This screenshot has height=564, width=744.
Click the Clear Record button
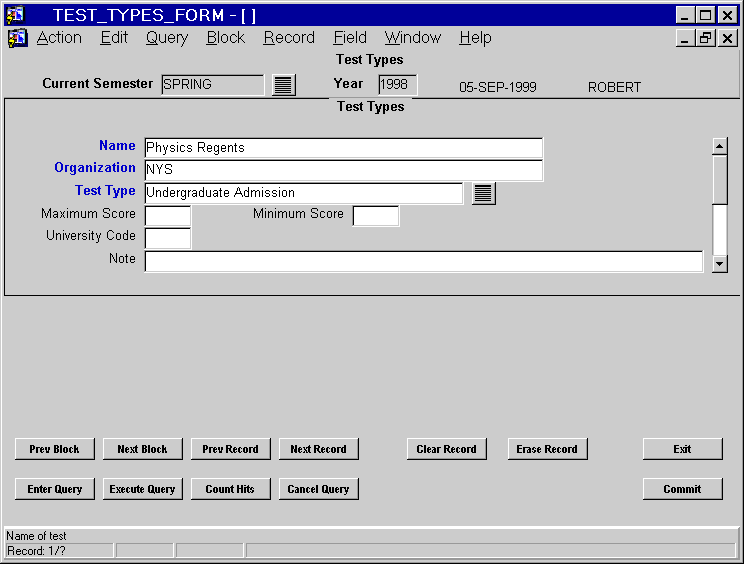[x=446, y=449]
